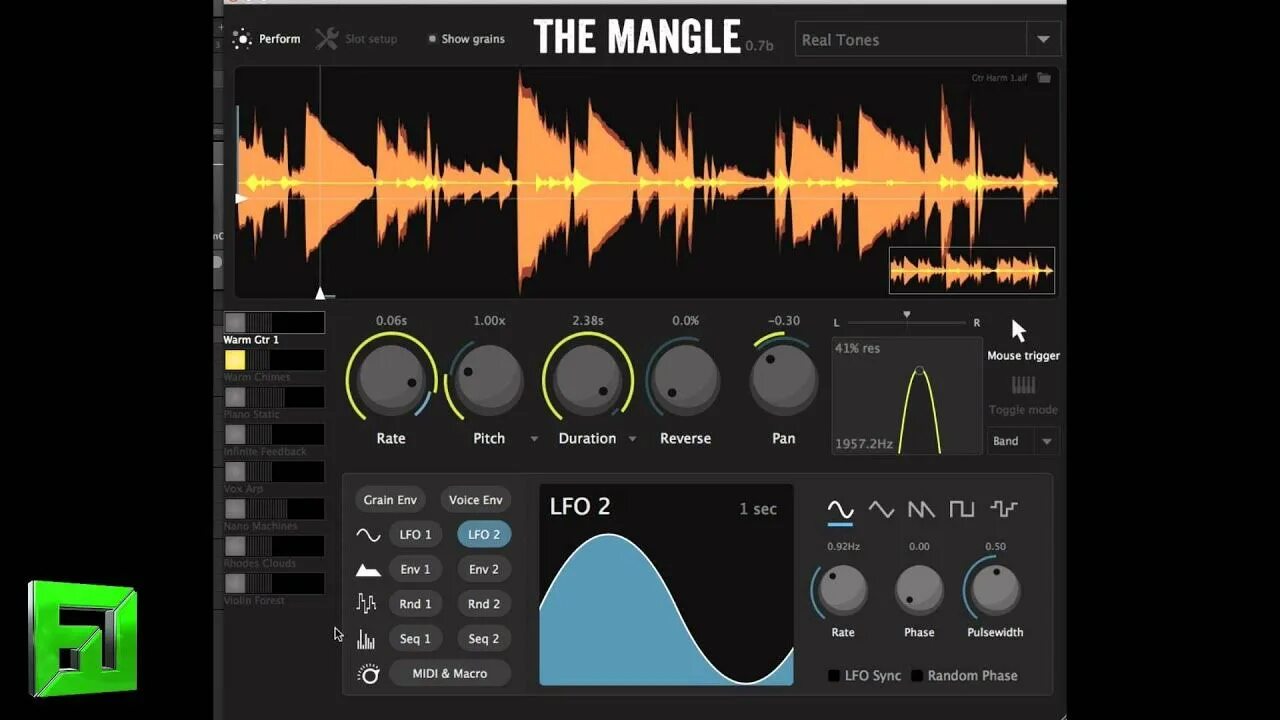Click the LFO Rate knob at 0.92Hz
Screen dimensions: 1280x720
pyautogui.click(x=843, y=590)
